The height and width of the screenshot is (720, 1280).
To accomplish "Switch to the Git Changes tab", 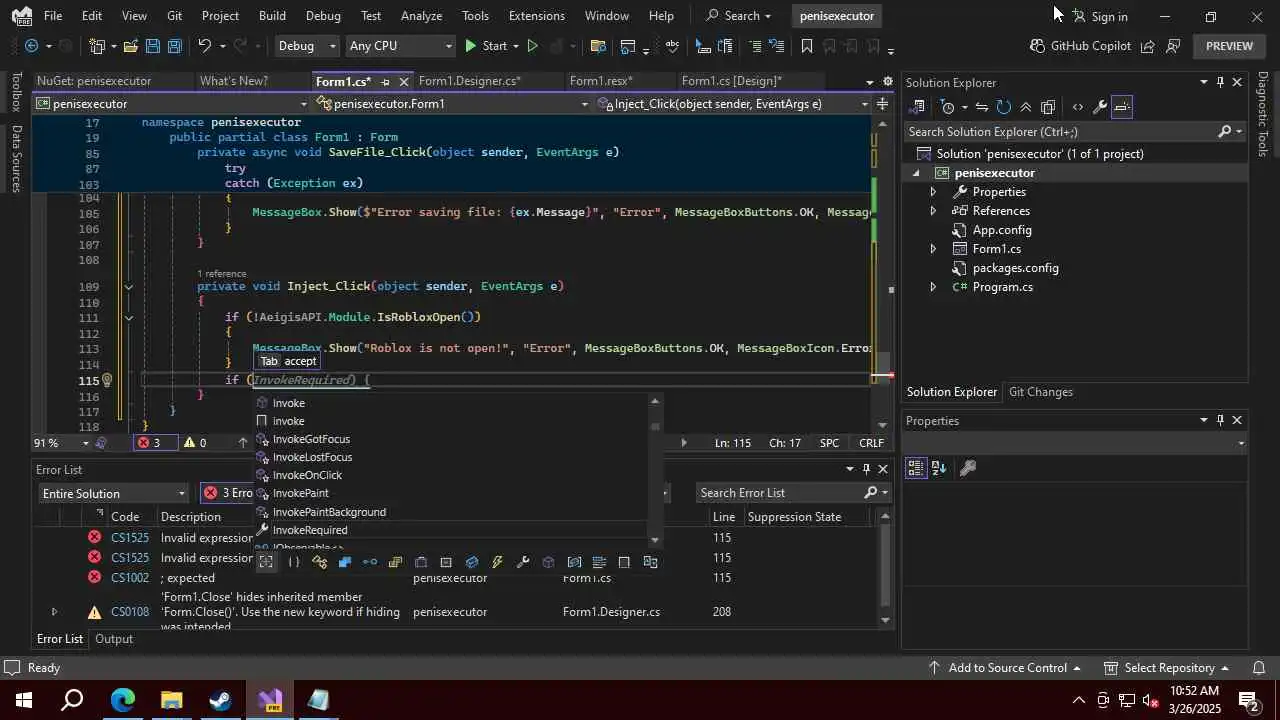I will (1040, 392).
